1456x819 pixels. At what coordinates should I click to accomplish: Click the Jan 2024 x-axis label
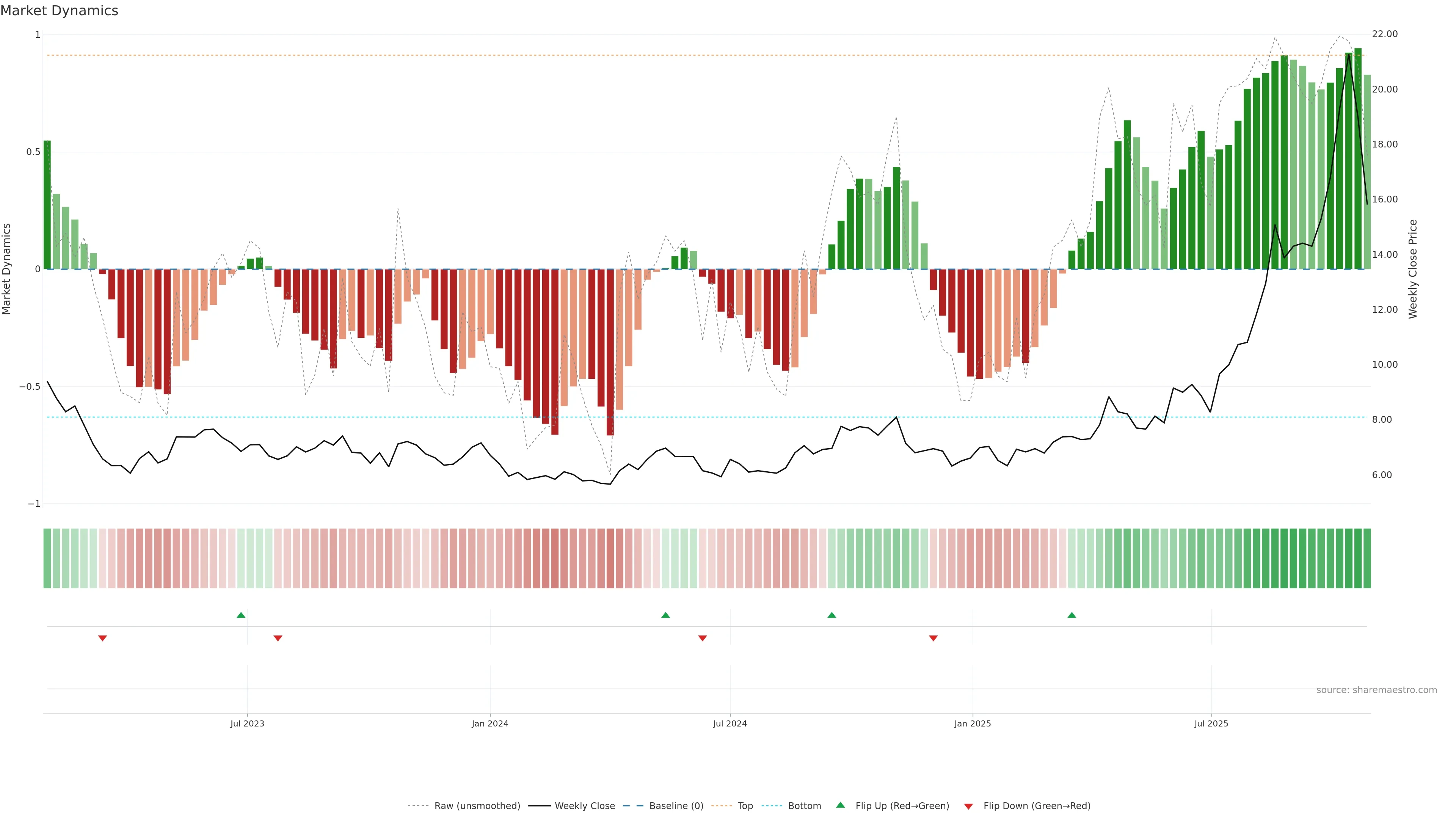490,723
